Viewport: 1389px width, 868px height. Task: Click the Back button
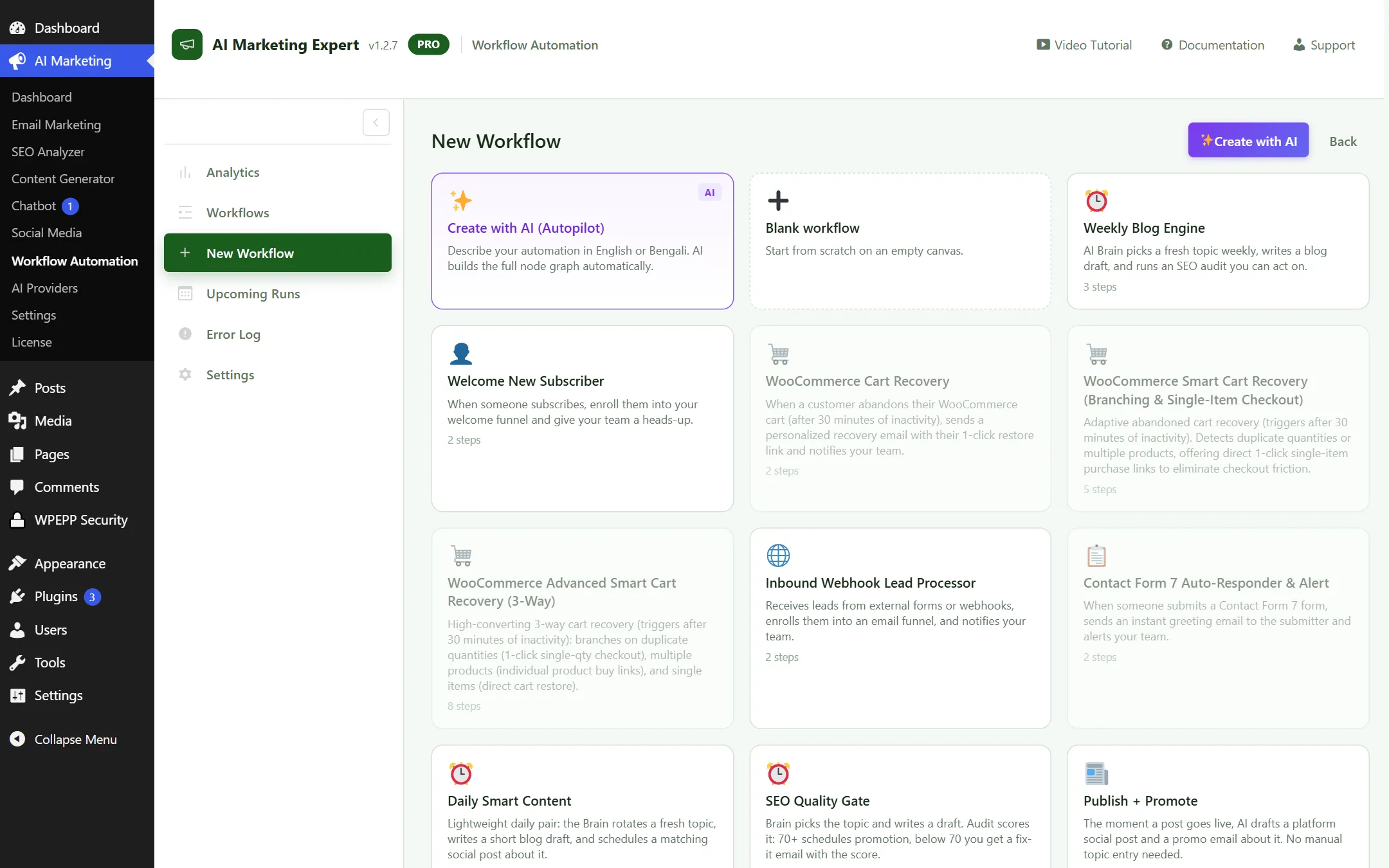1343,141
